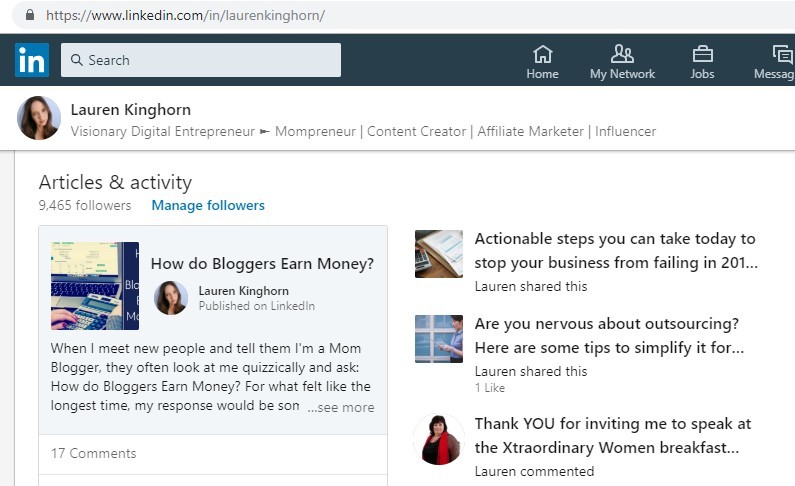Open Actionable steps you can take today post
The height and width of the screenshot is (486, 795).
pyautogui.click(x=616, y=250)
